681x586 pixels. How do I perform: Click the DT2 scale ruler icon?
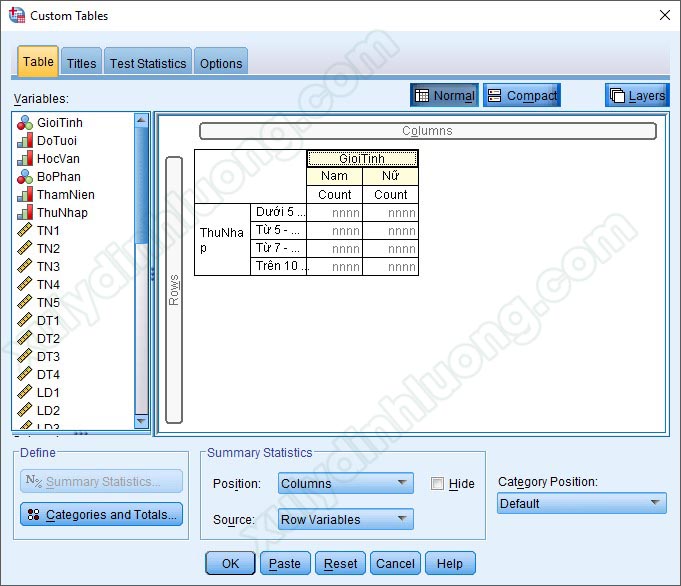[25, 338]
